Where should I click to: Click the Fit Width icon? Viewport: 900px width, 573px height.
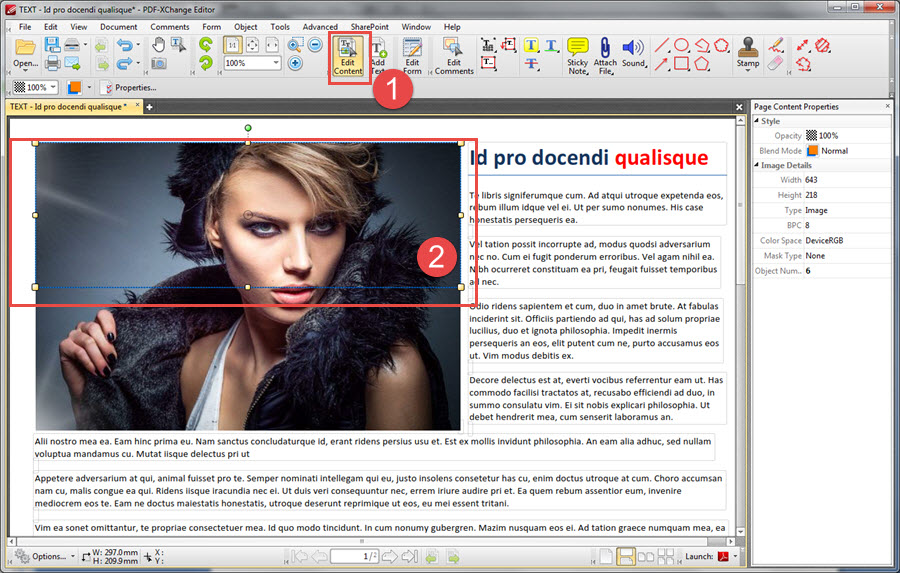tap(272, 45)
